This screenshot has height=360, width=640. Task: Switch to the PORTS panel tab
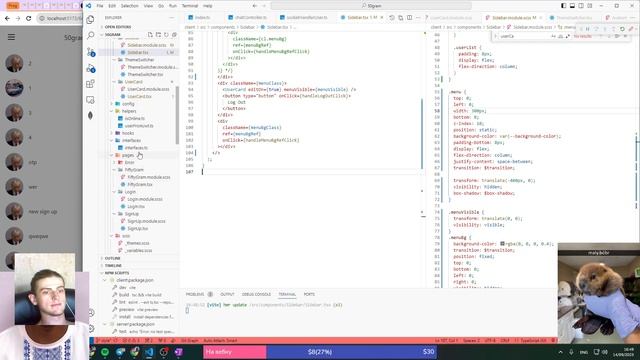[309, 294]
